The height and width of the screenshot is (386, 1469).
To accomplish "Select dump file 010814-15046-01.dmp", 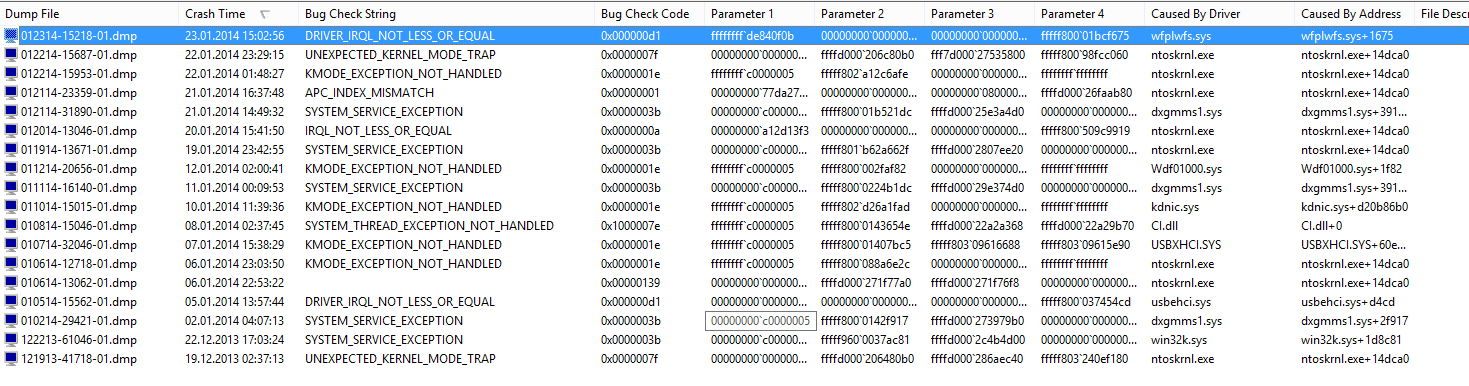I will (x=79, y=225).
